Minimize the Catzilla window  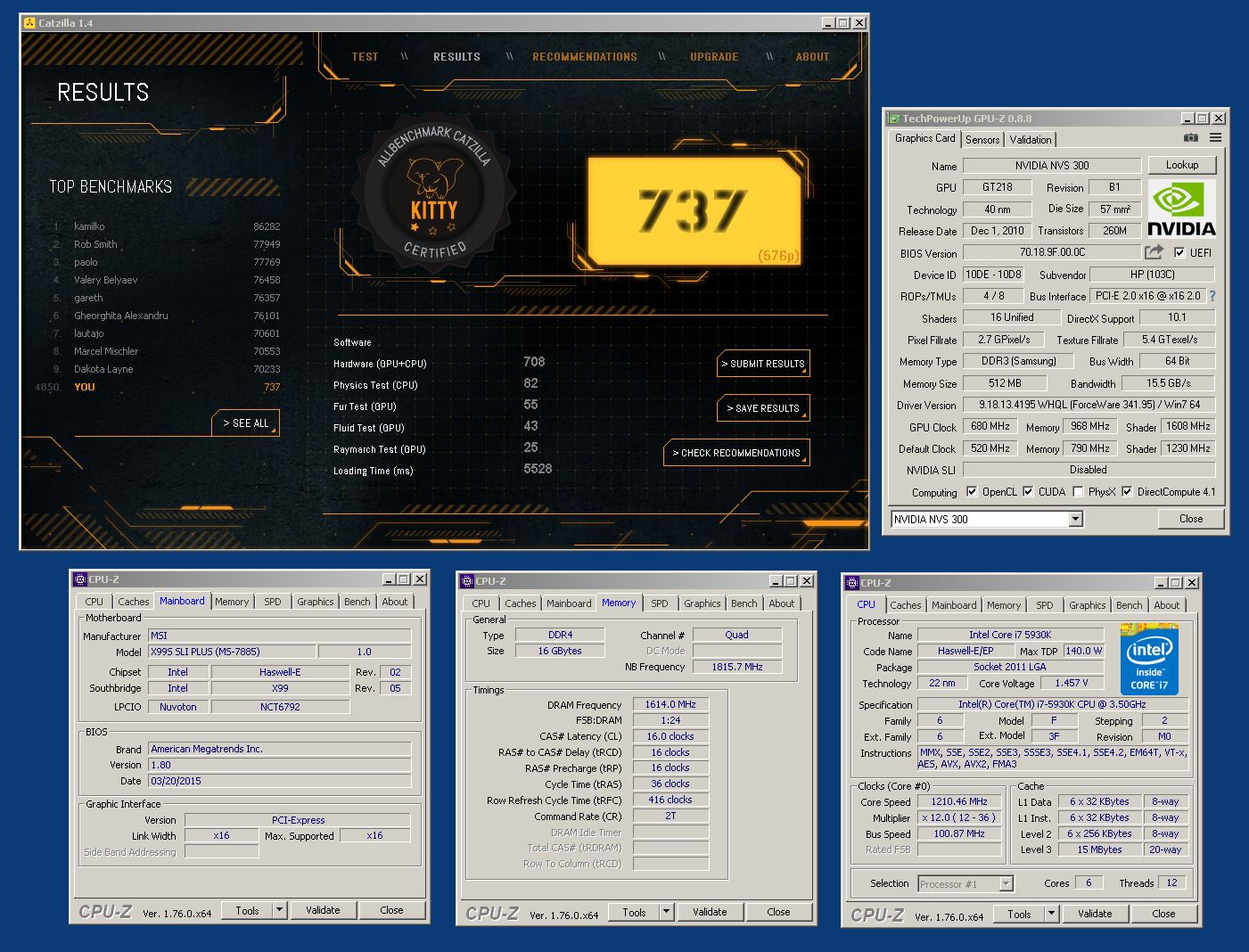tap(827, 22)
